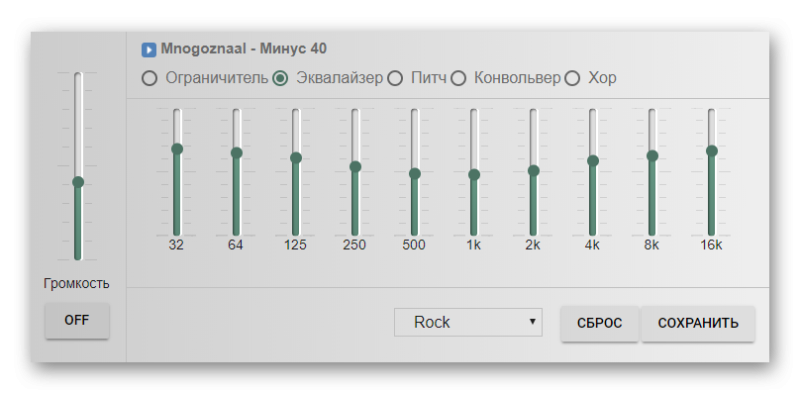Click the Громкость volume slider handle
Screen dimensions: 800x394
78,182
